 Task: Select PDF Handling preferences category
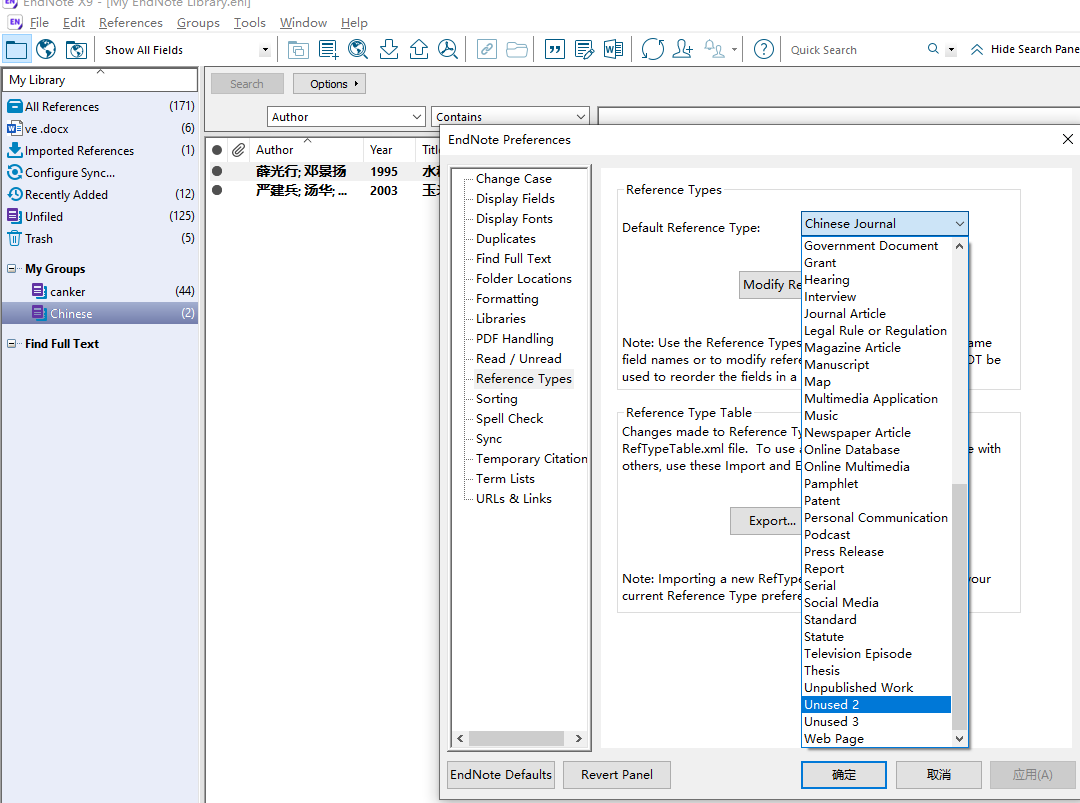click(515, 338)
